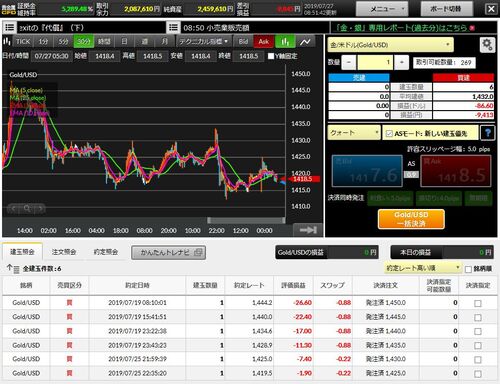
Task: Click the order quantity input field
Action: tap(375, 62)
